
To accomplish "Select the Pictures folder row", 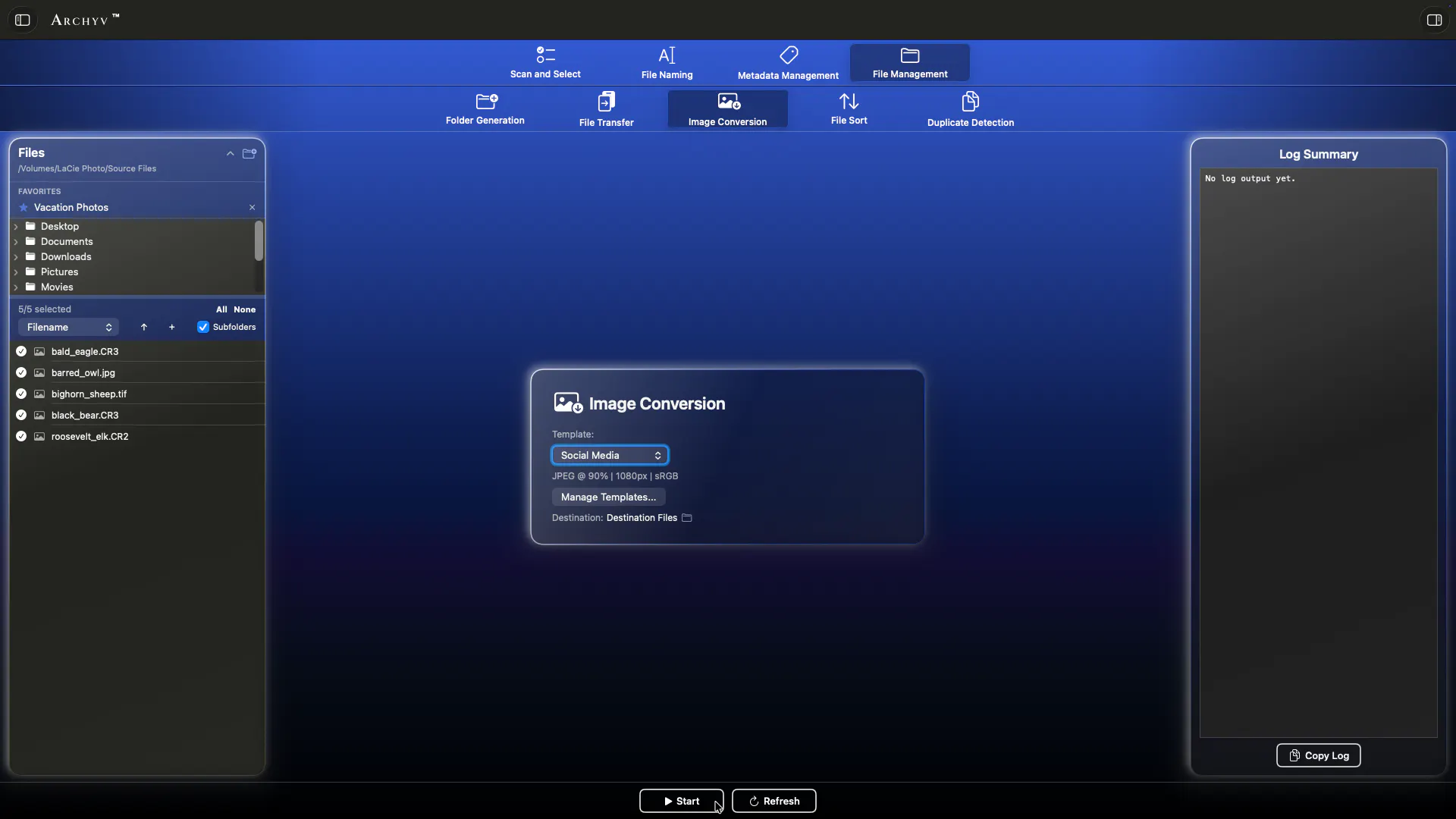I will [133, 272].
